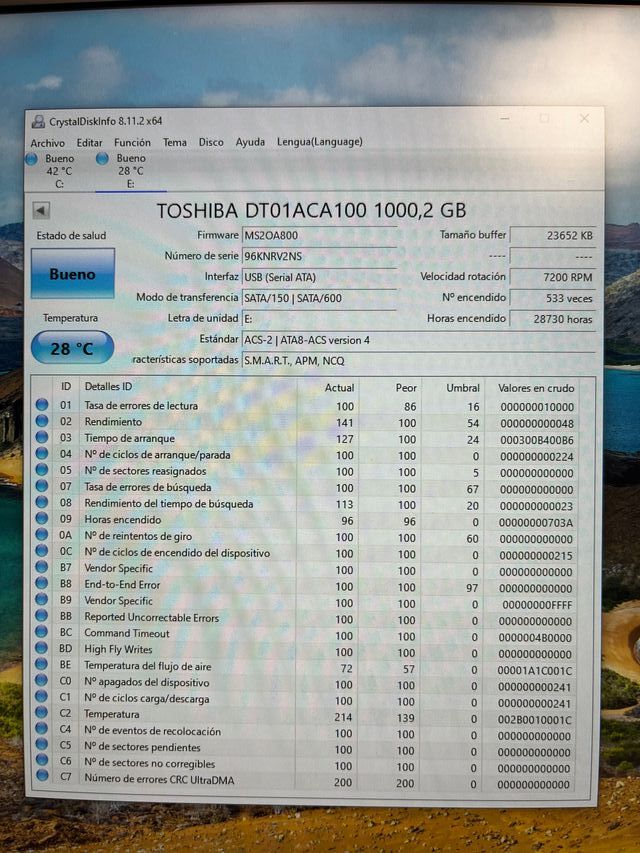The image size is (640, 853).
Task: Click the Interfaz field USB (Serial ATA)
Action: tap(319, 277)
